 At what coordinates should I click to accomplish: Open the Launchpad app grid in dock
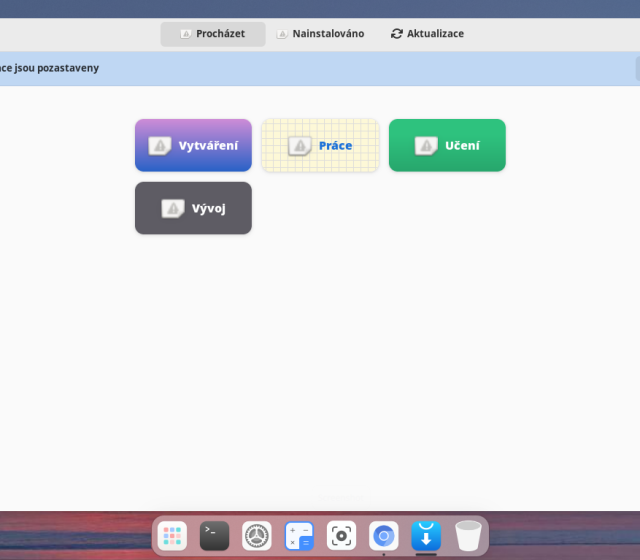click(173, 536)
